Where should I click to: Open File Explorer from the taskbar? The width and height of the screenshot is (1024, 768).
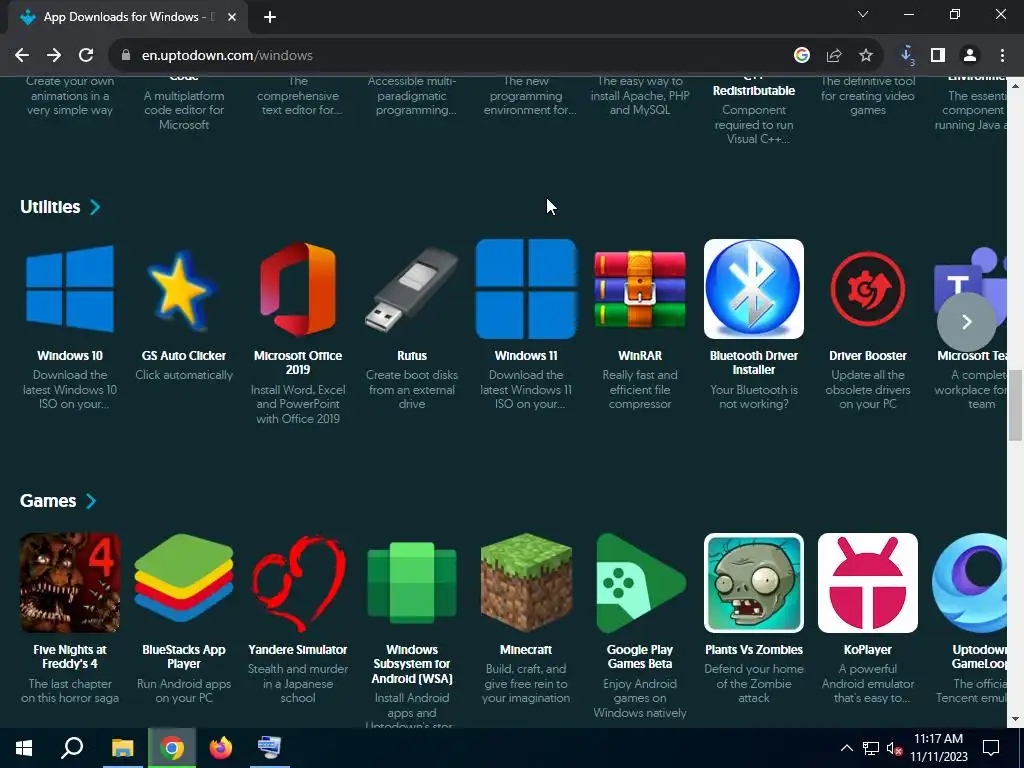122,748
